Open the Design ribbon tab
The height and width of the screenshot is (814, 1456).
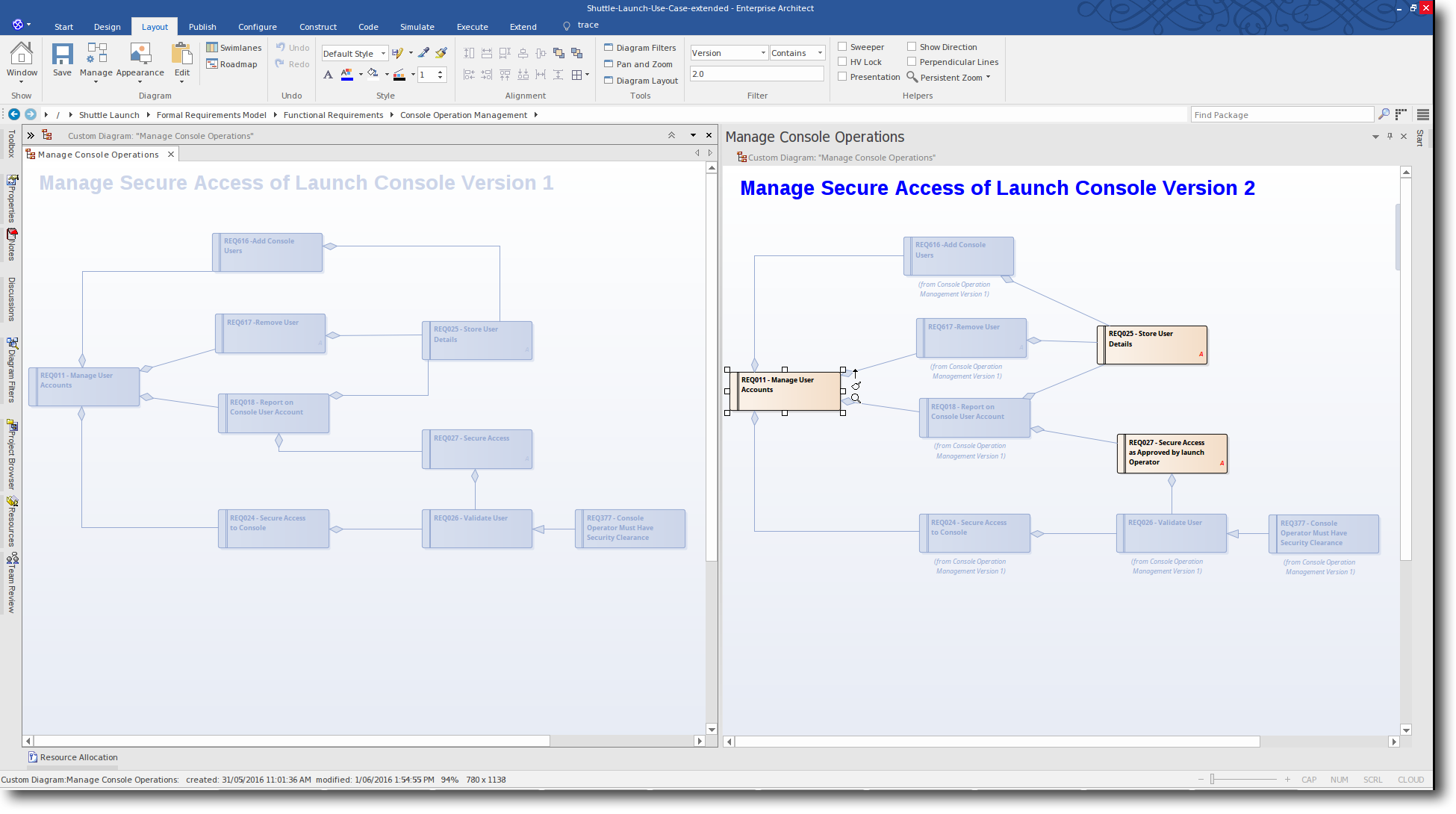(107, 27)
